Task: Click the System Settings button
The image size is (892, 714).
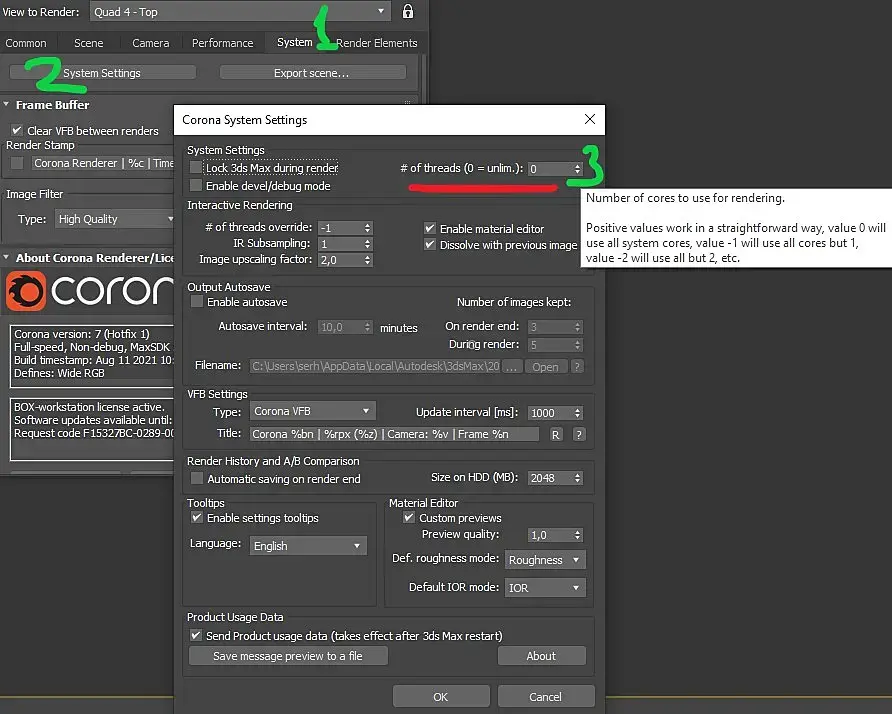Action: point(102,73)
